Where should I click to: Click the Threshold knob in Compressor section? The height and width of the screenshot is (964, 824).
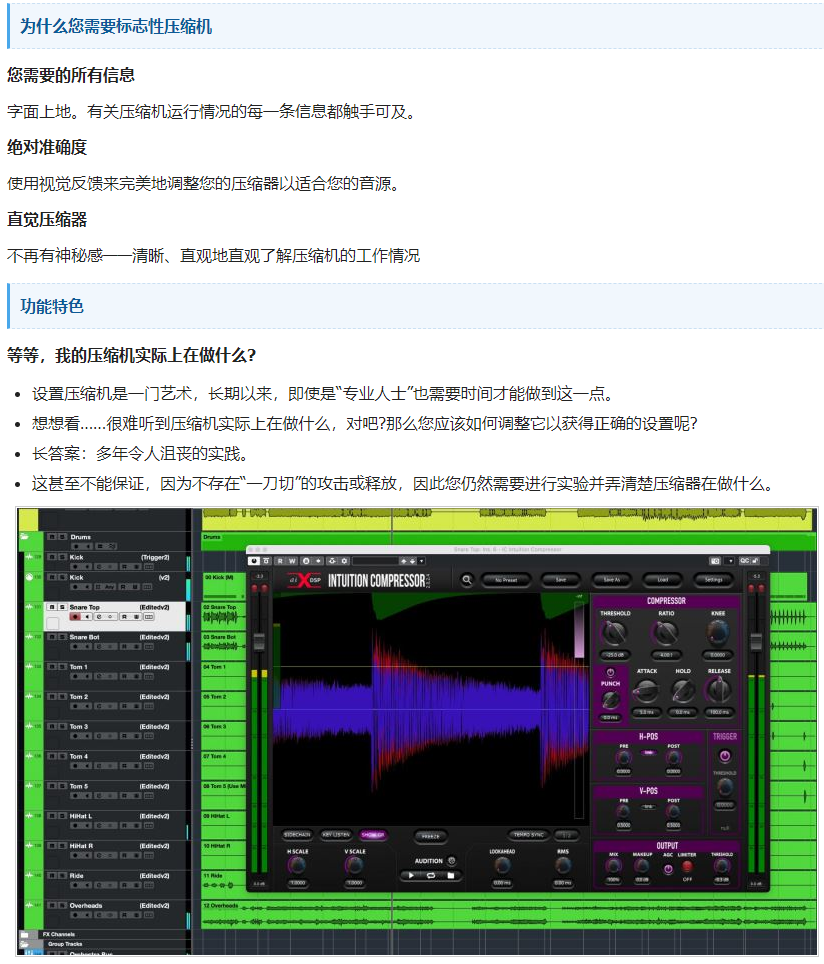614,632
